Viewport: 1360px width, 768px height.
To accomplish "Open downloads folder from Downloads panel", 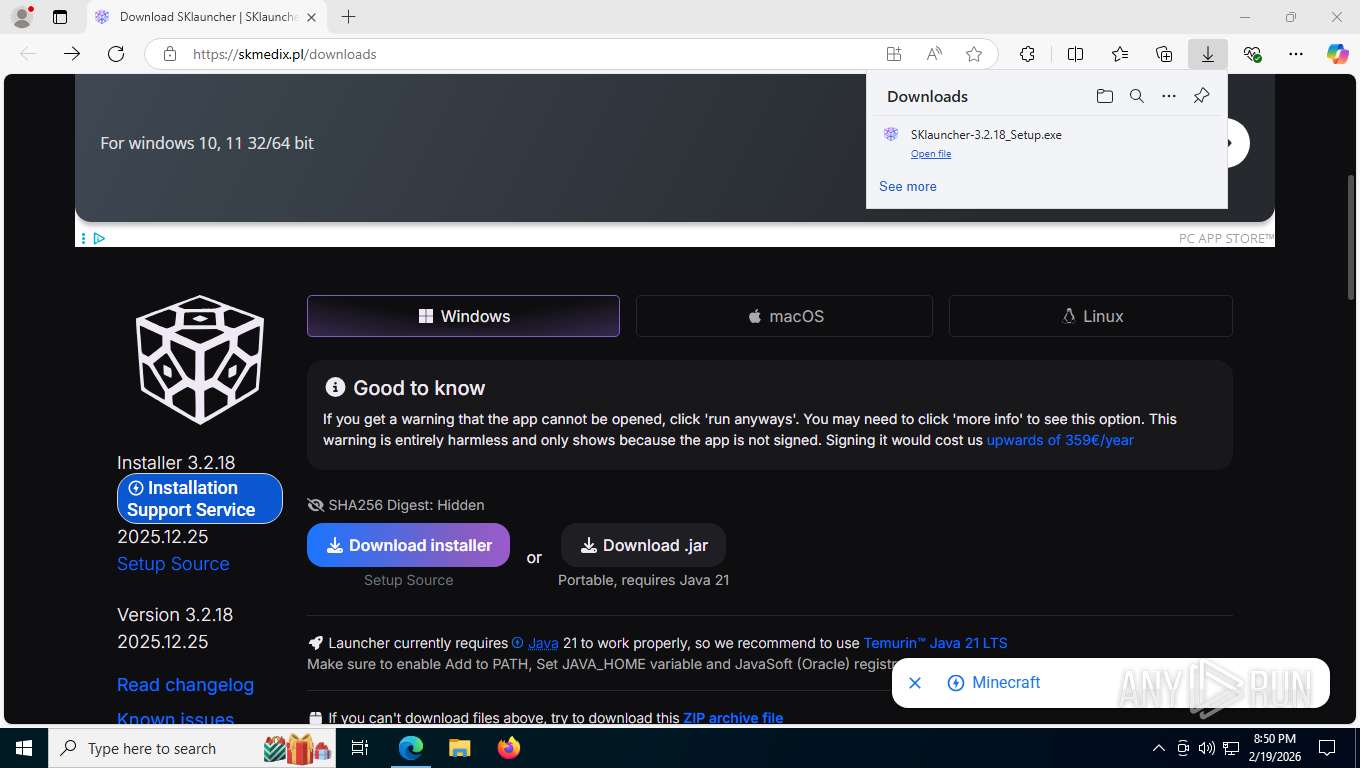I will [x=1104, y=96].
